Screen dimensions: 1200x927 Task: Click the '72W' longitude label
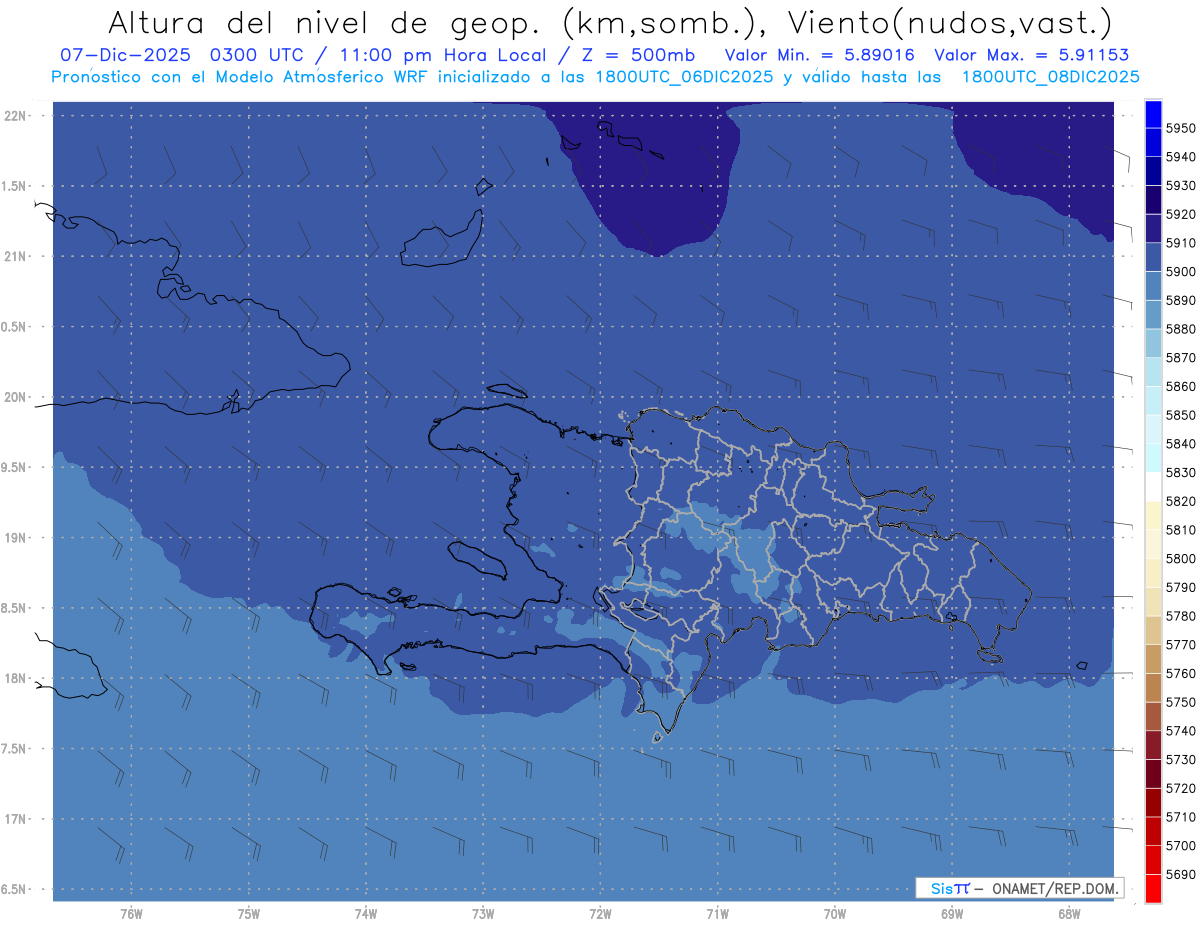pyautogui.click(x=601, y=914)
